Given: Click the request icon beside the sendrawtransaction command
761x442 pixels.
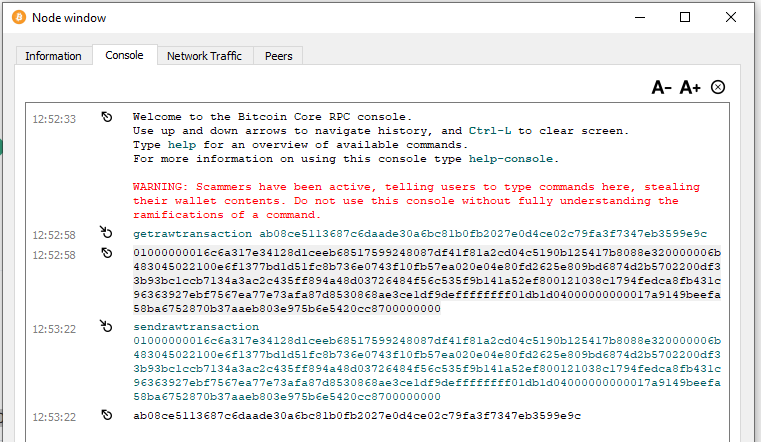Looking at the screenshot, I should [x=106, y=326].
